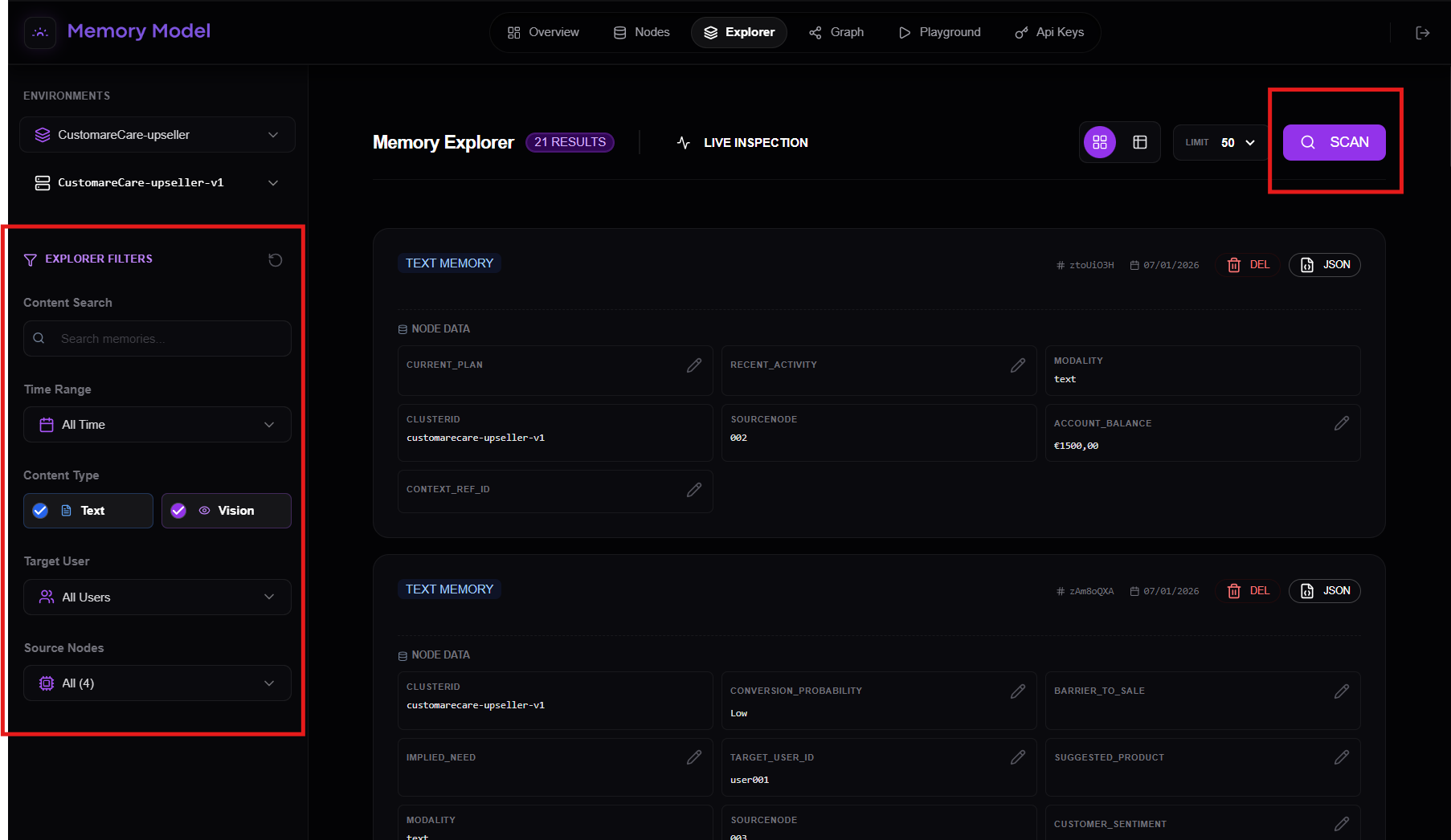This screenshot has height=840, width=1451.
Task: View JSON for the ztoUiO3H memory
Action: coord(1324,265)
